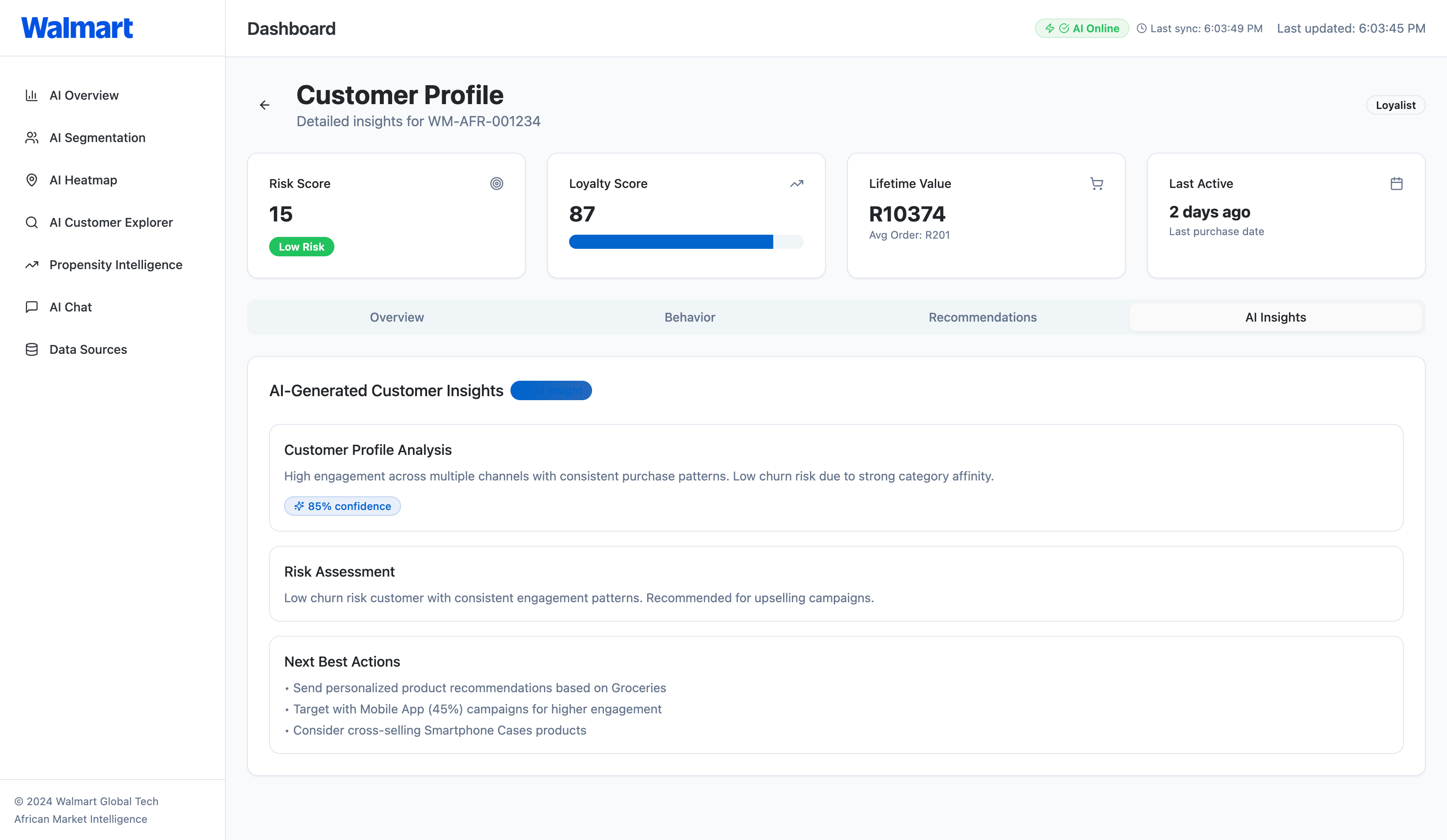
Task: Click the Loyalty Score card label
Action: tap(608, 184)
